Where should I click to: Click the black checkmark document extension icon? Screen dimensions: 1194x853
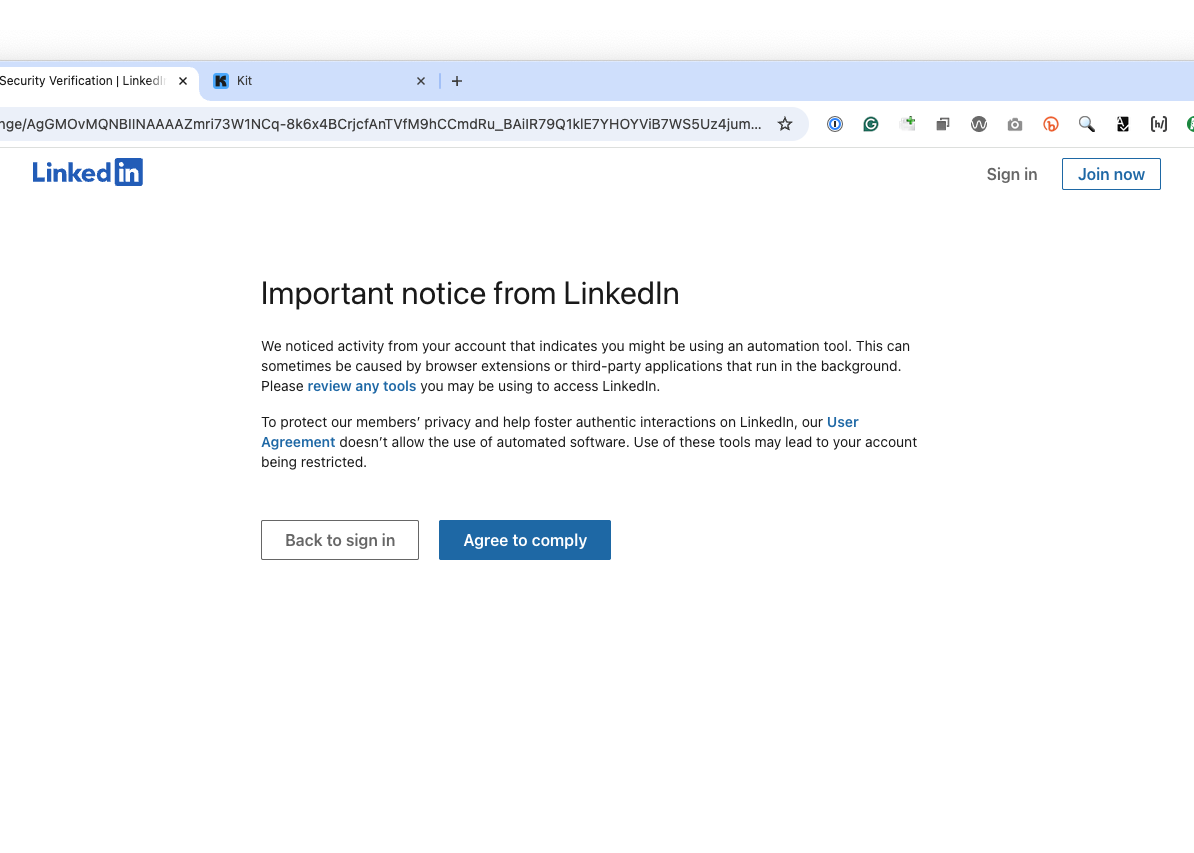pyautogui.click(x=1122, y=124)
